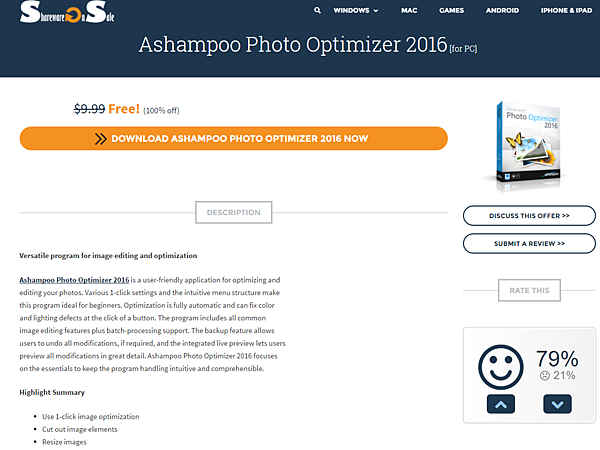Vote down with the down arrow button
The height and width of the screenshot is (450, 600).
coord(557,404)
